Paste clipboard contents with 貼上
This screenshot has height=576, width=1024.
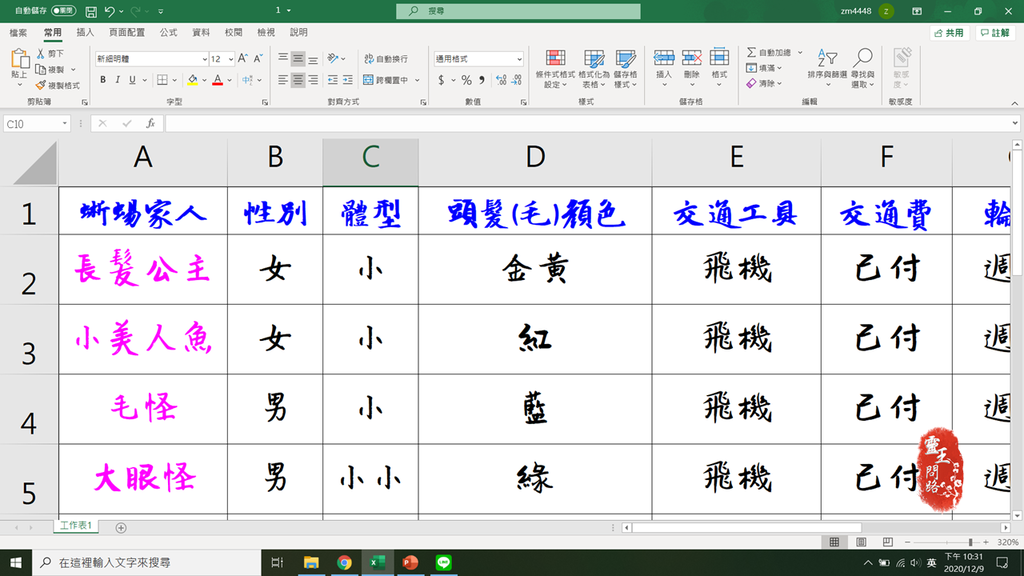pos(19,68)
